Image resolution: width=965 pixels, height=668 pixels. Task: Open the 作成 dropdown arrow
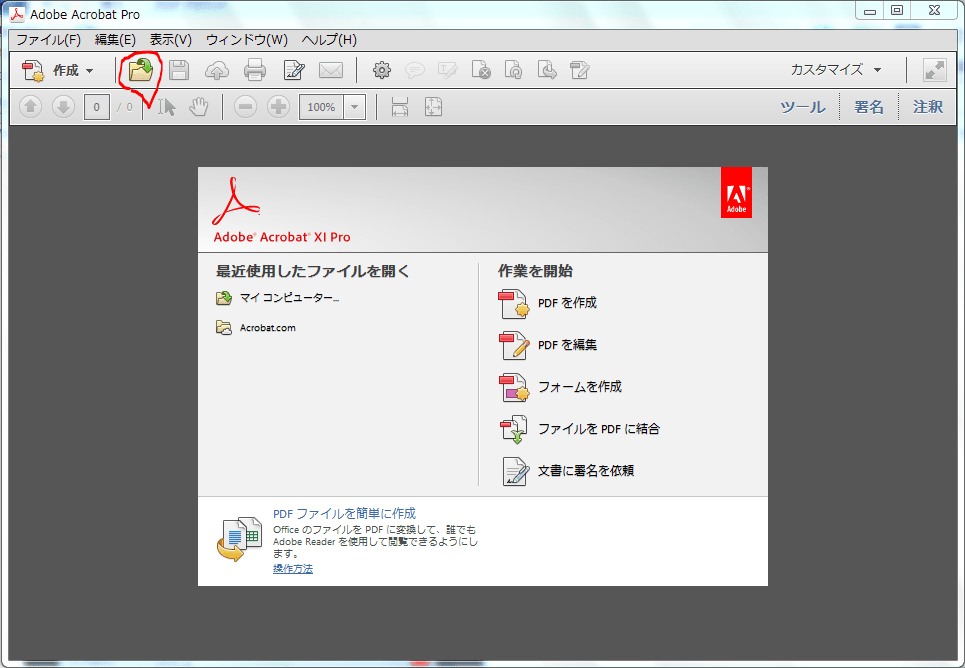(x=90, y=71)
